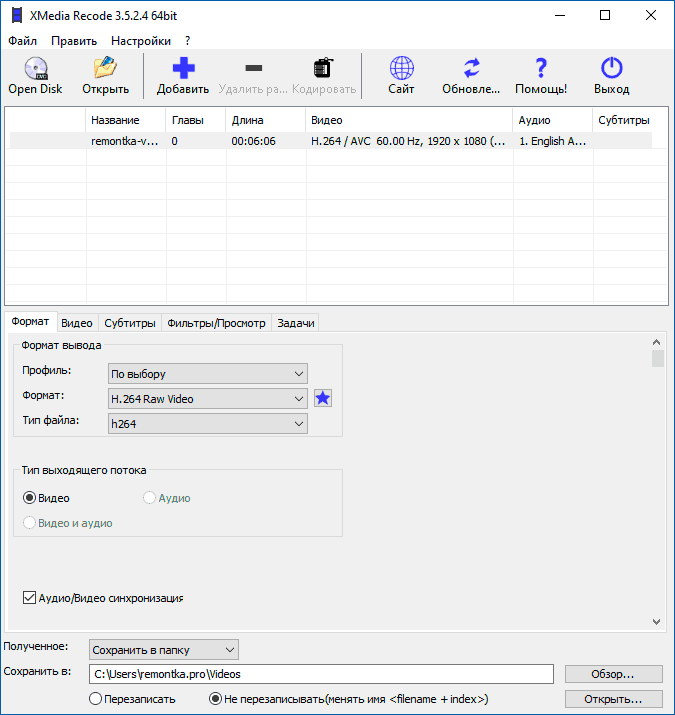
Task: Open the Сохранить в папку dropdown
Action: pyautogui.click(x=164, y=650)
